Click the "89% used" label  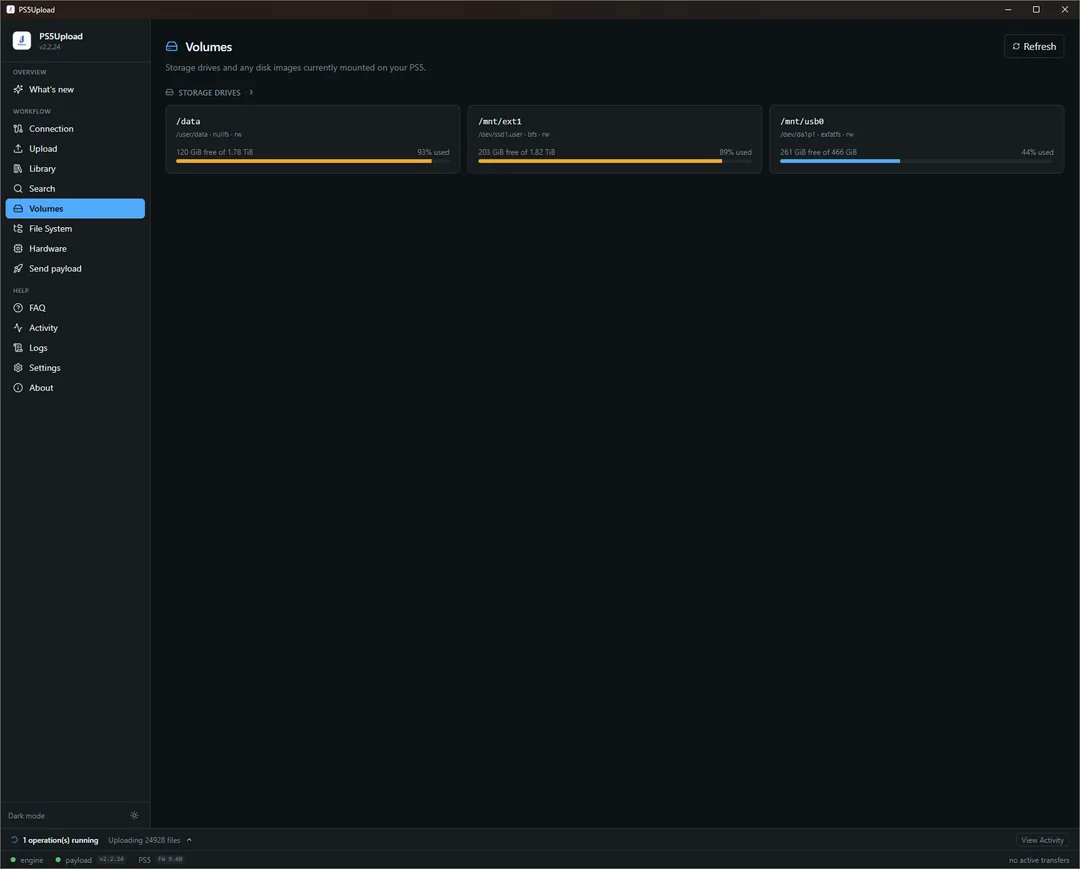click(x=736, y=152)
